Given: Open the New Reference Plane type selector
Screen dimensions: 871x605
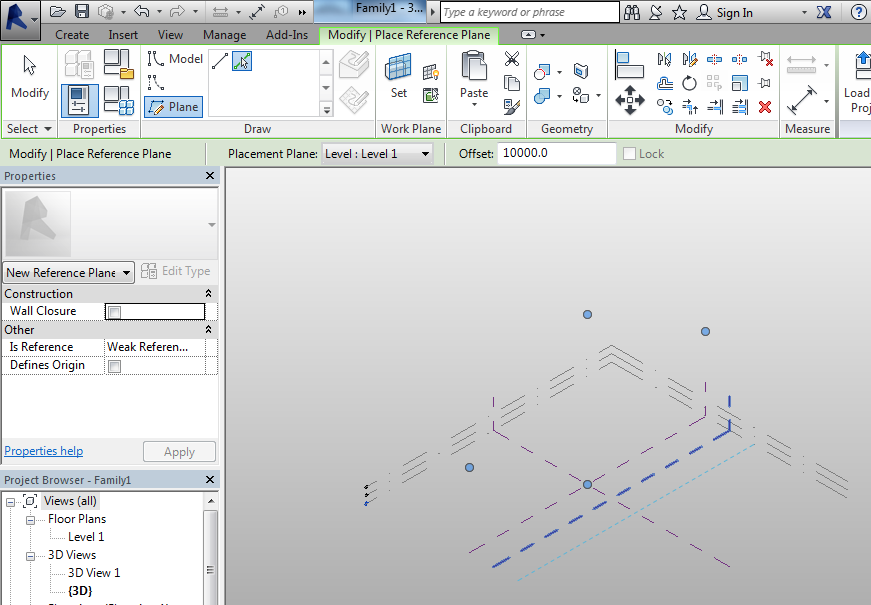Looking at the screenshot, I should (x=69, y=273).
